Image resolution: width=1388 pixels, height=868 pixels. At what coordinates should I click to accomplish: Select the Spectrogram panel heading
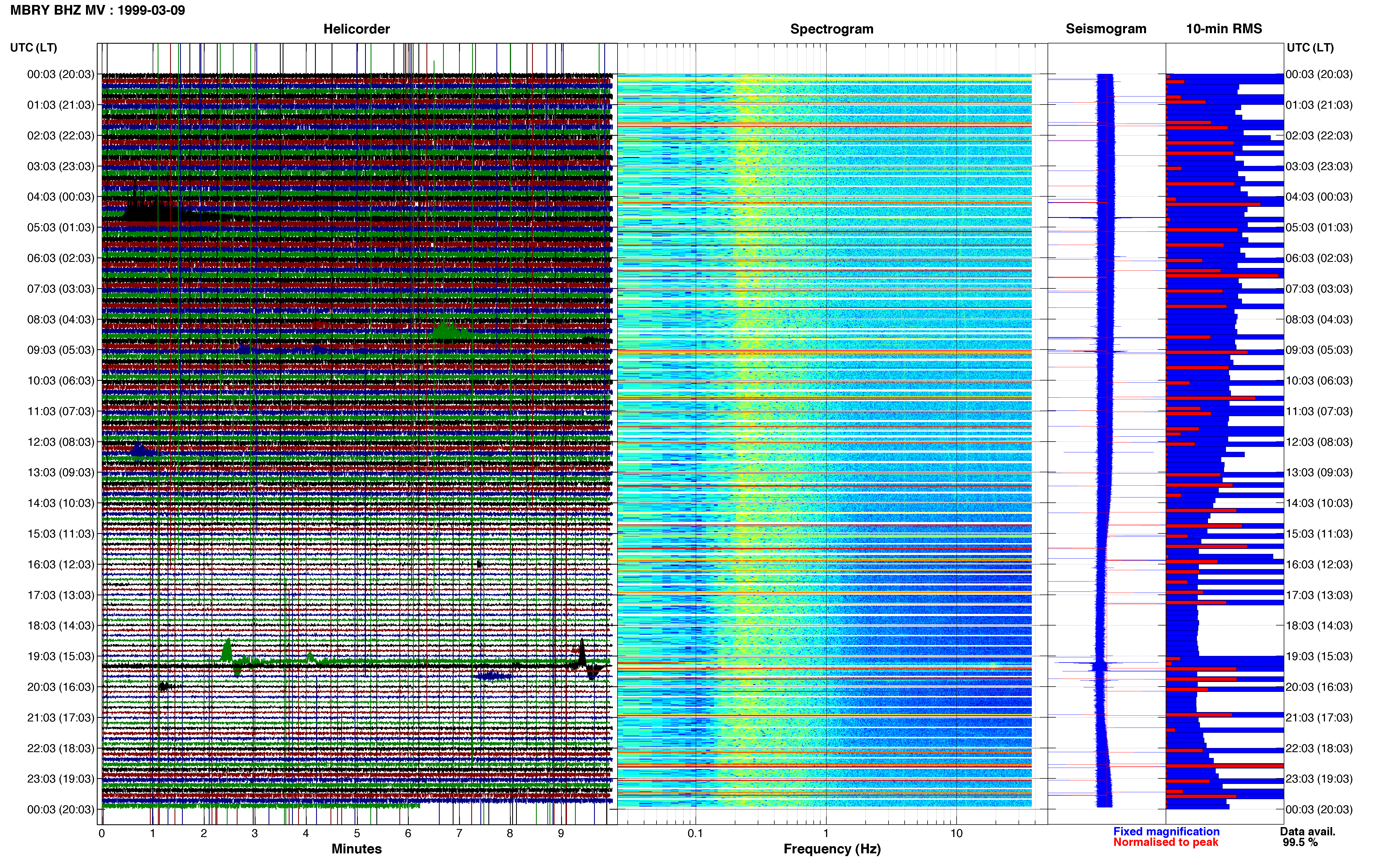click(x=832, y=29)
